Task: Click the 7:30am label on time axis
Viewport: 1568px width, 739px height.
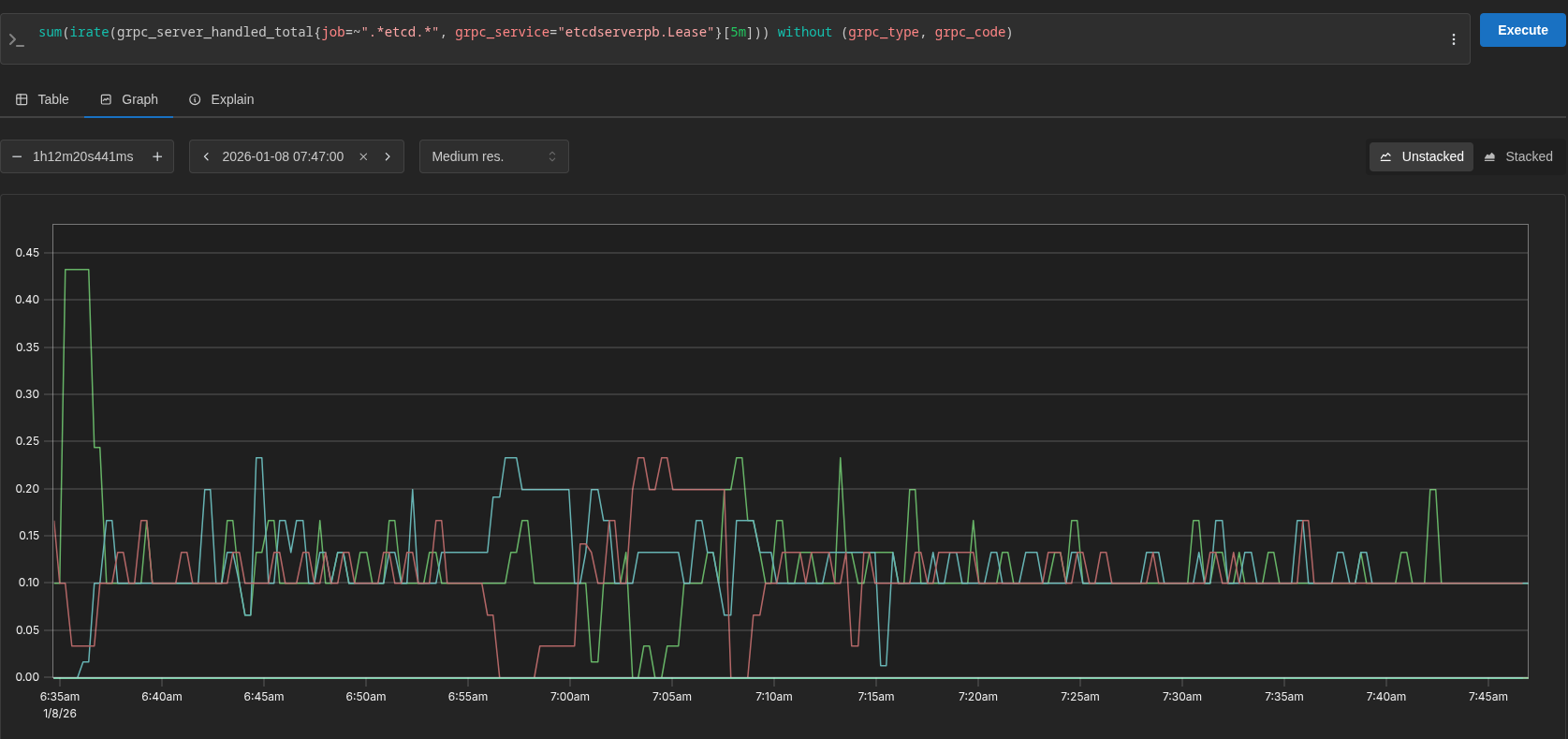Action: coord(1181,697)
